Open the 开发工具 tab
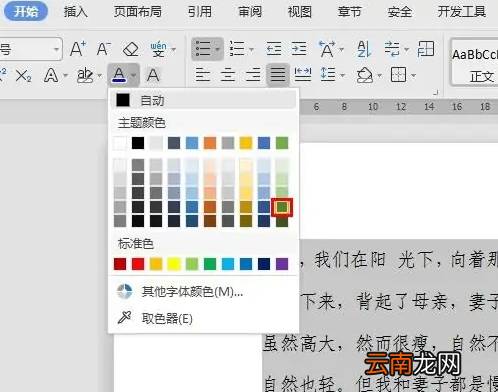The height and width of the screenshot is (392, 498). click(462, 12)
